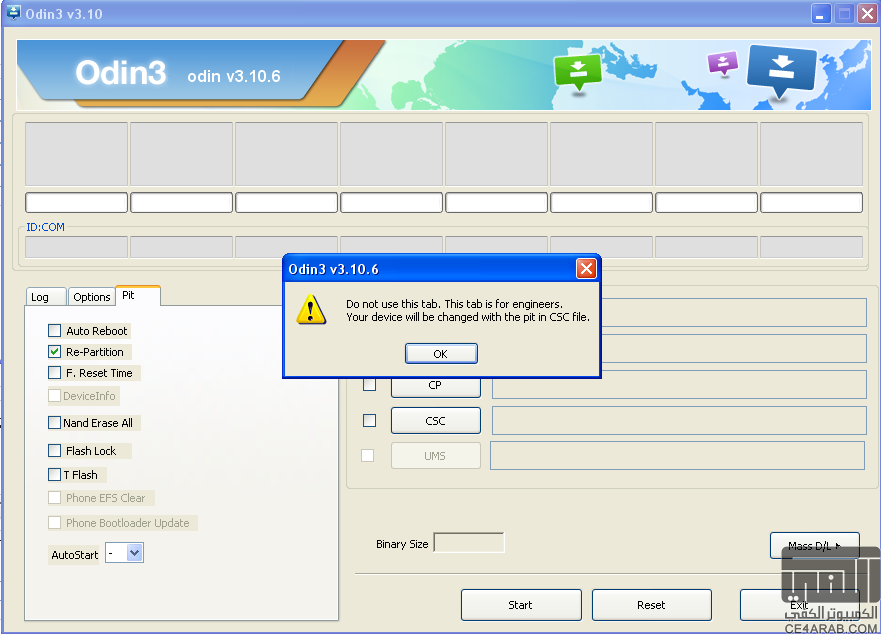
Task: Confirm the warning with the OK button
Action: [x=441, y=354]
